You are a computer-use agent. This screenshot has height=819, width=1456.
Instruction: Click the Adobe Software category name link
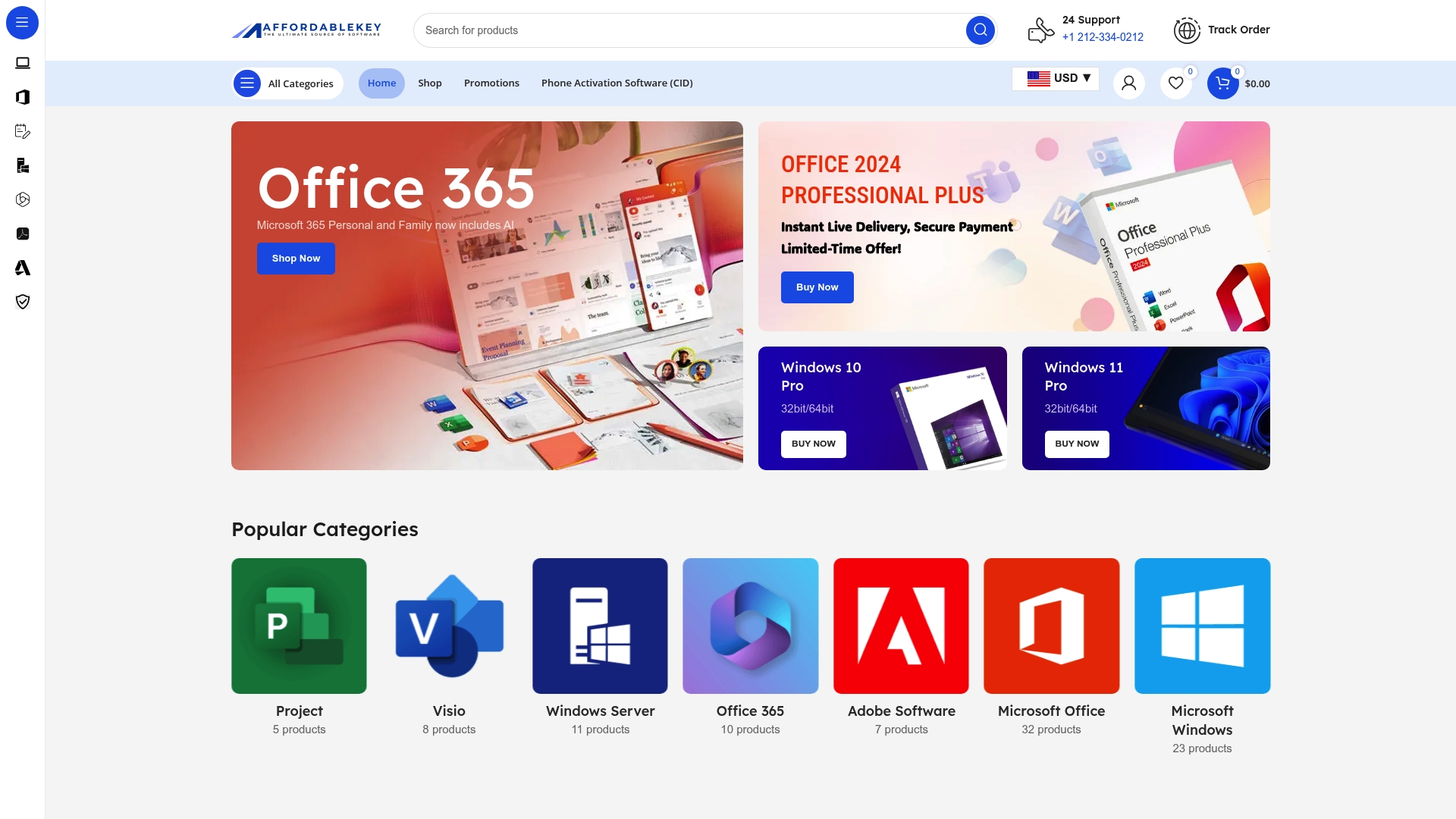pyautogui.click(x=901, y=711)
